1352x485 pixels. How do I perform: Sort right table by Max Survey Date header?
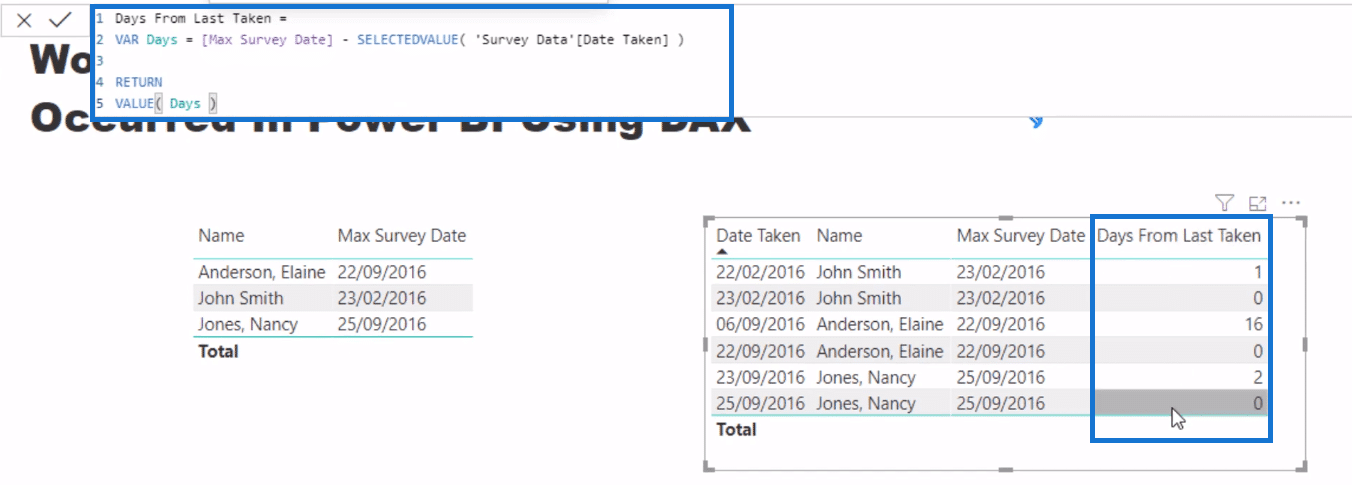point(1020,236)
